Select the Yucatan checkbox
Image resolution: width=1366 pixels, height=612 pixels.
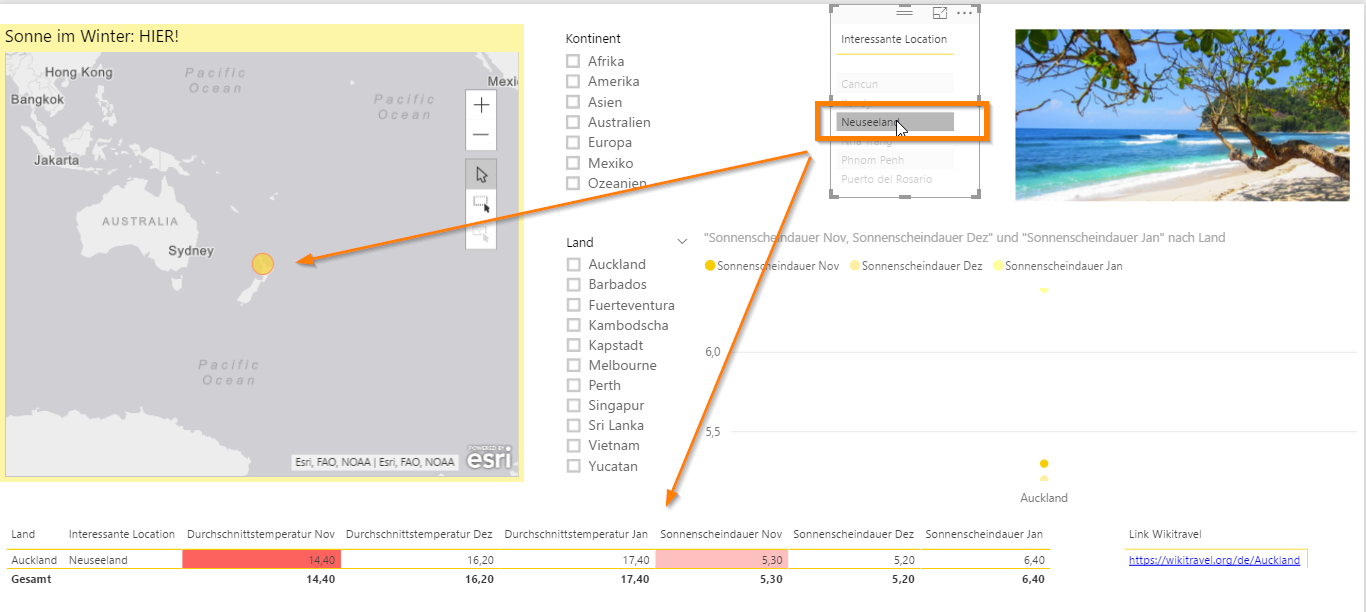click(574, 466)
